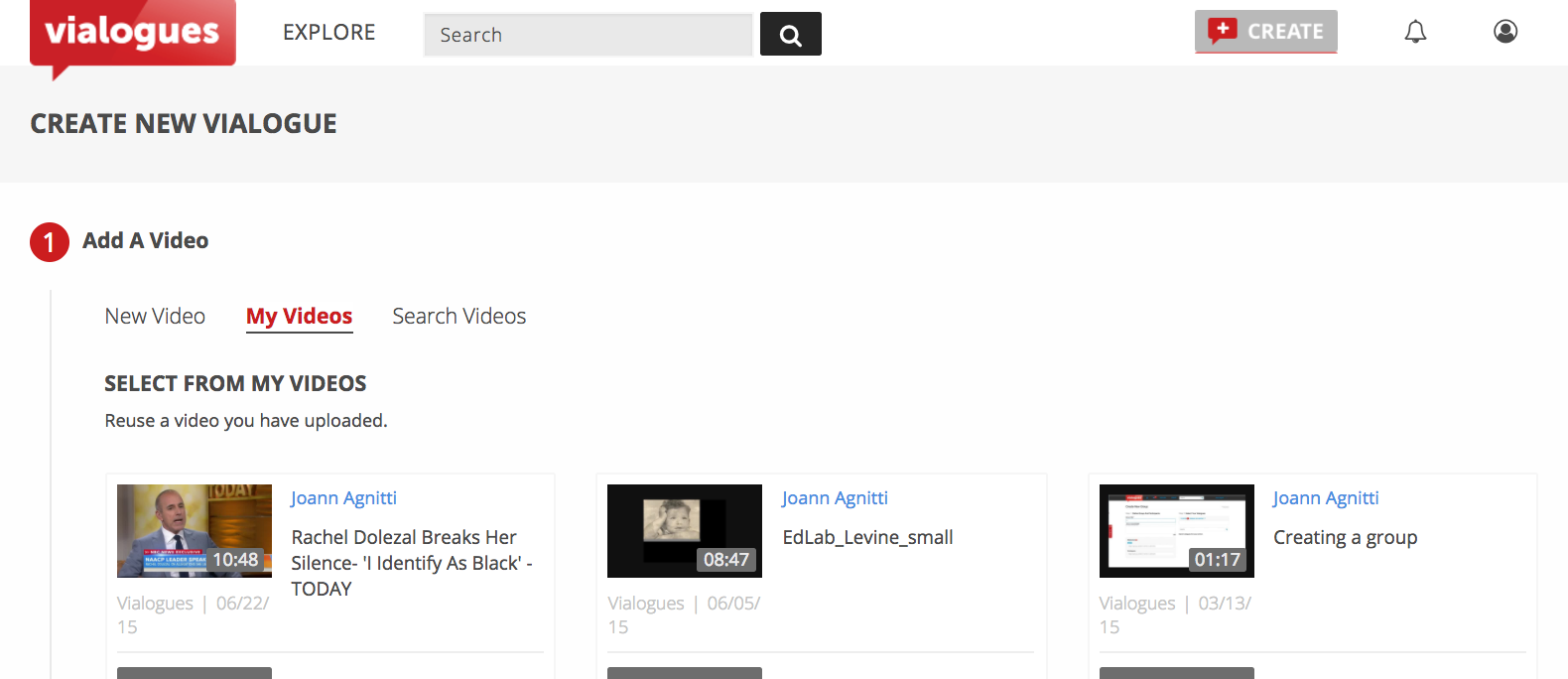Click the CREATE NEW VIALOGUE page heading
Image resolution: width=1568 pixels, height=679 pixels.
tap(184, 123)
